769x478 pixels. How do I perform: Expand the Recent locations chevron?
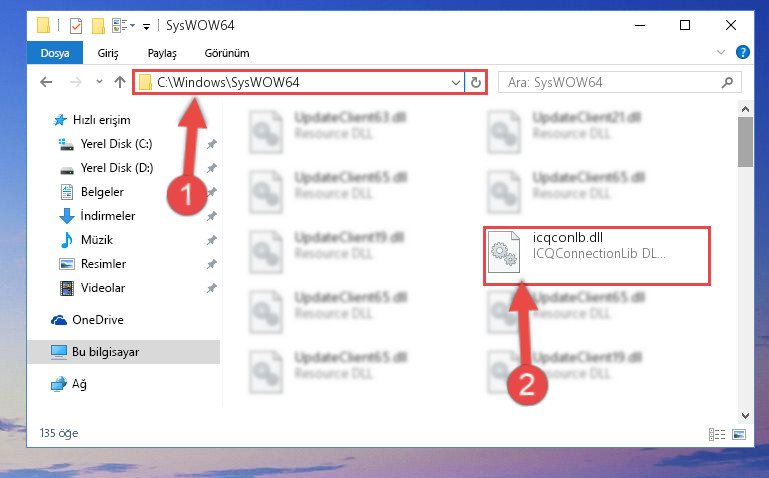click(99, 81)
